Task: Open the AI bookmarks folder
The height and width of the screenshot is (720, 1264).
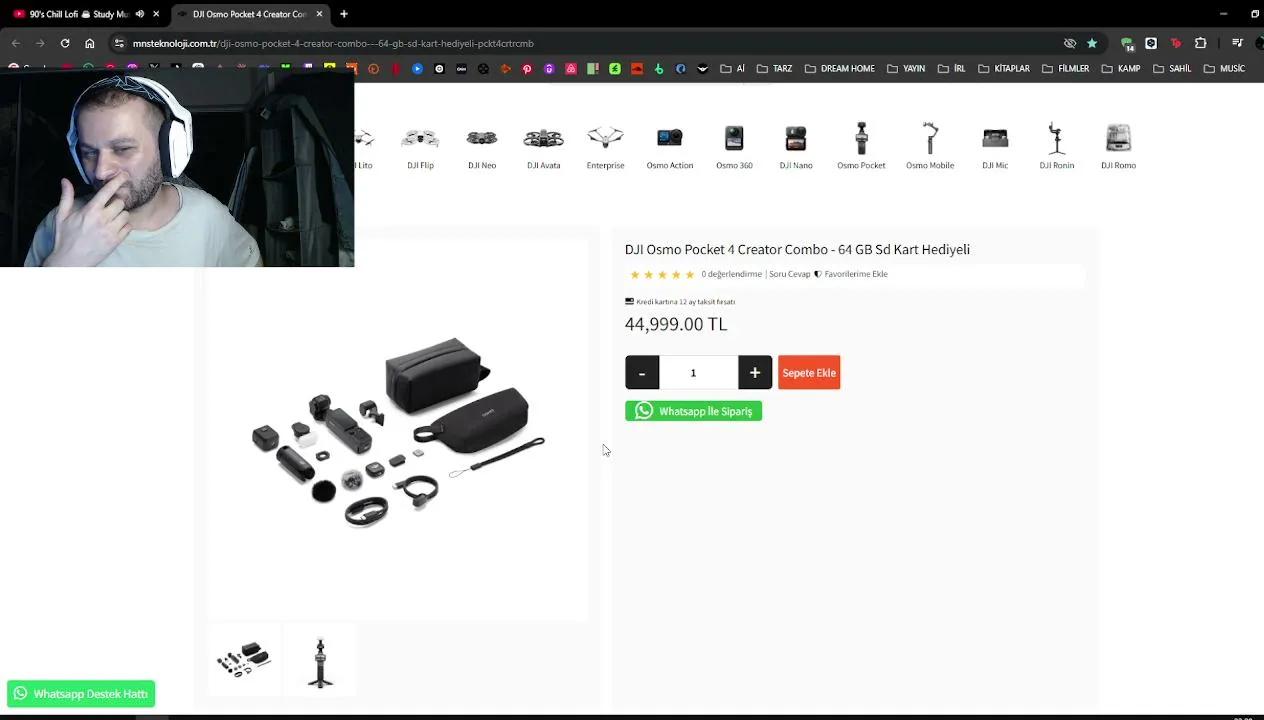Action: (x=733, y=69)
